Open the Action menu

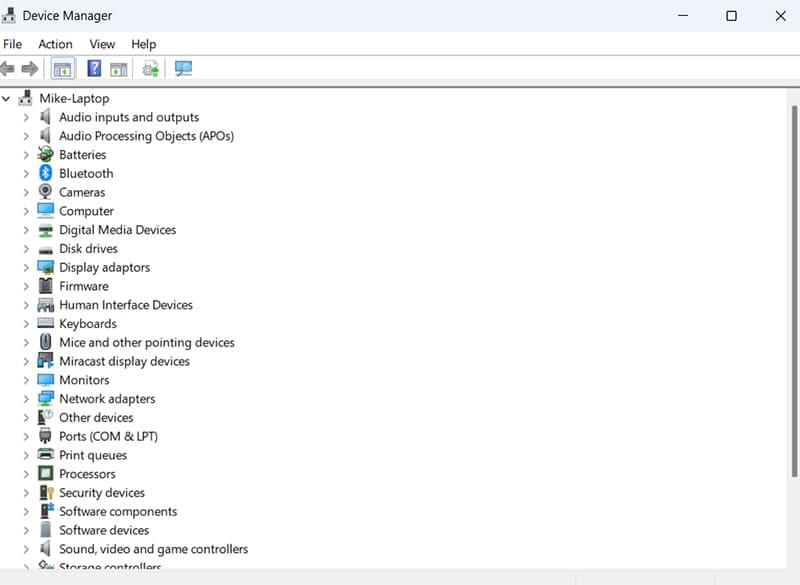[x=55, y=44]
